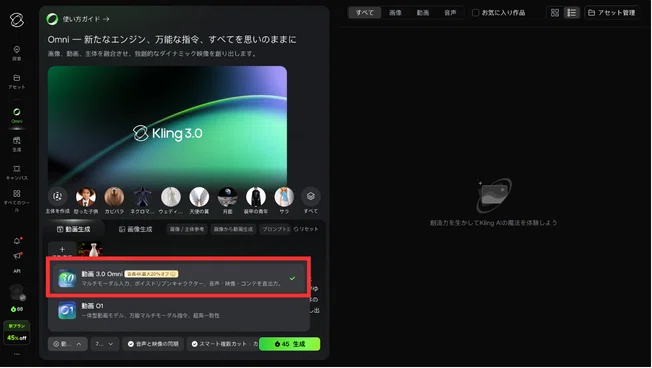Open すべてのツール in the sidebar
The width and height of the screenshot is (652, 368).
17,201
